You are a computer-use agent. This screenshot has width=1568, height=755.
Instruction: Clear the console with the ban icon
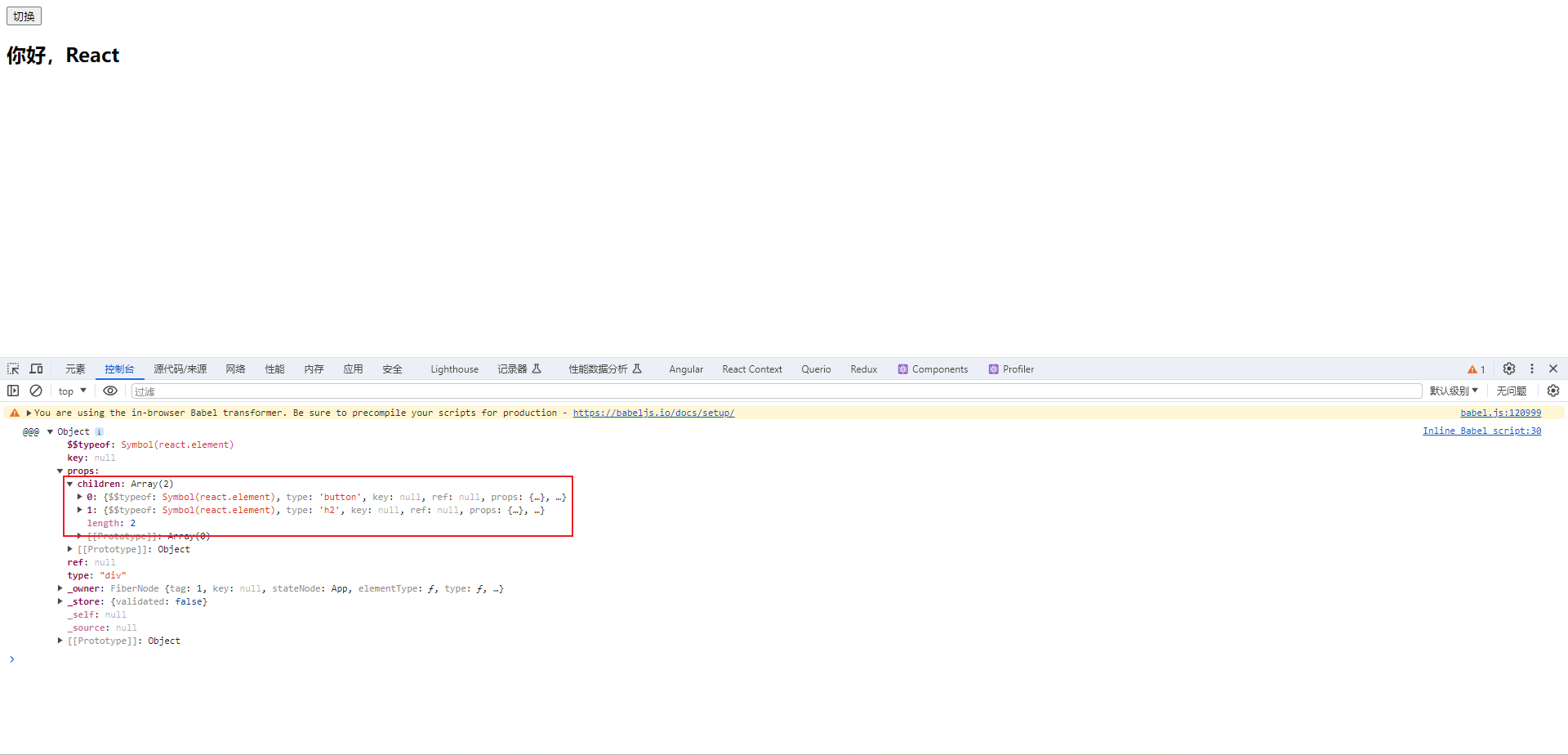[36, 391]
